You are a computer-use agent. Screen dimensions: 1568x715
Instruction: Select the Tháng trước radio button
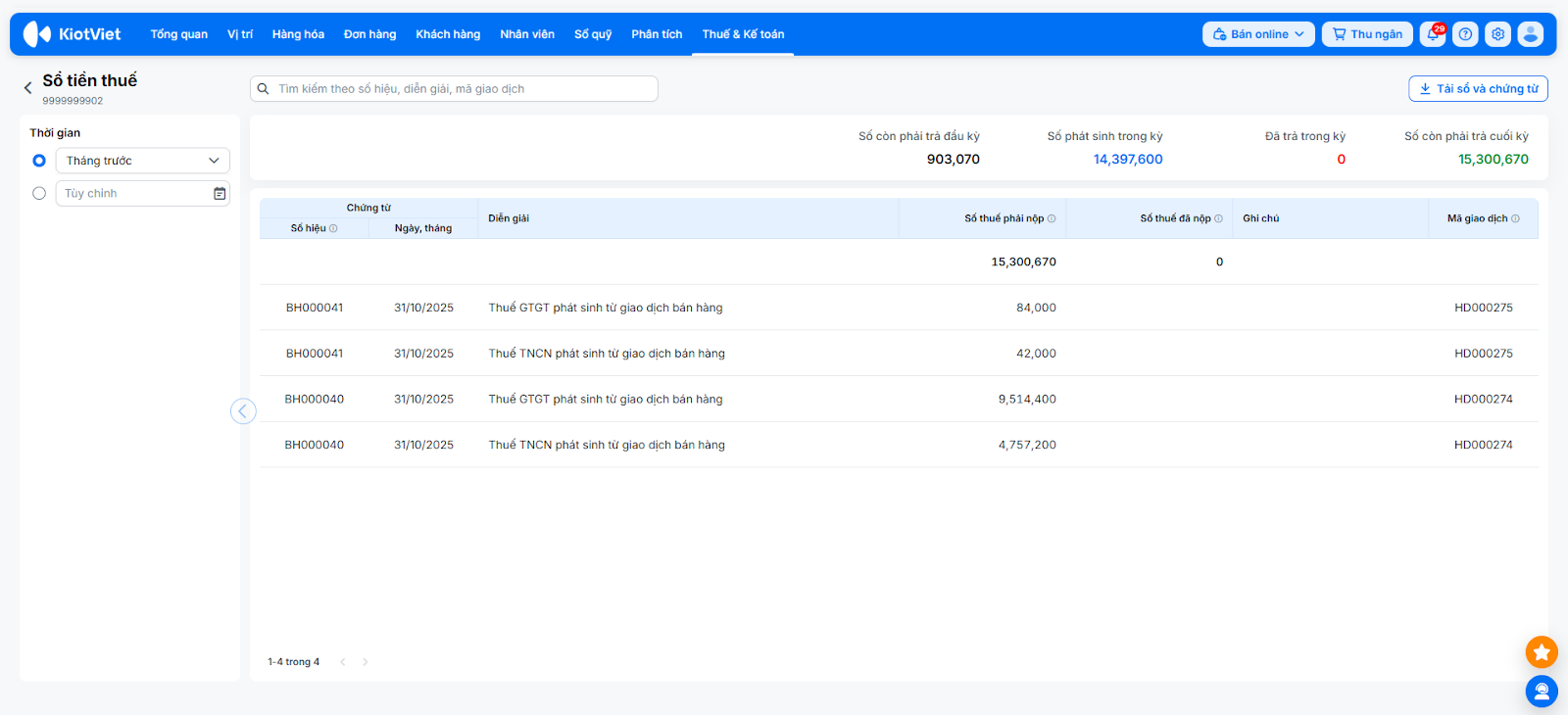(x=39, y=161)
